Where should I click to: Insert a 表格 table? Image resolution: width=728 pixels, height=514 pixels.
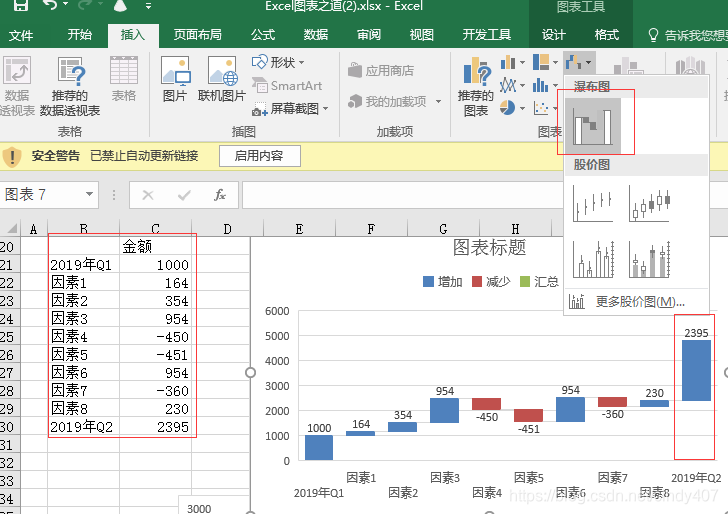click(124, 79)
